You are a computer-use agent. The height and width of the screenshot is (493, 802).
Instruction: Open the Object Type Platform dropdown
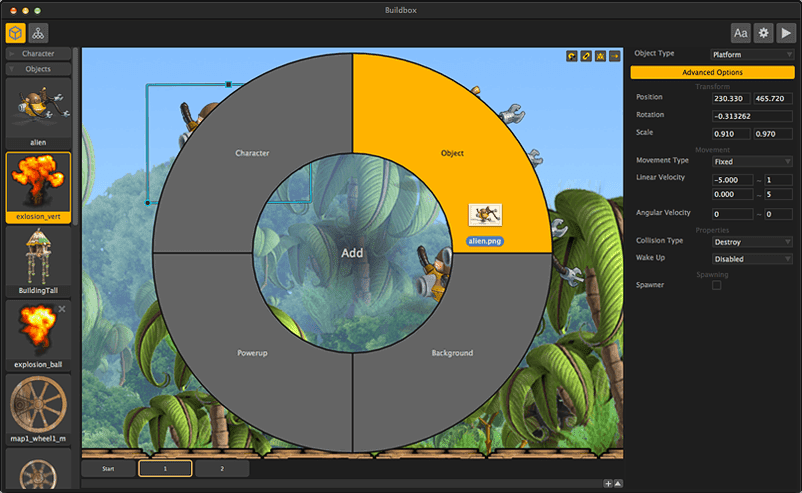tap(752, 54)
